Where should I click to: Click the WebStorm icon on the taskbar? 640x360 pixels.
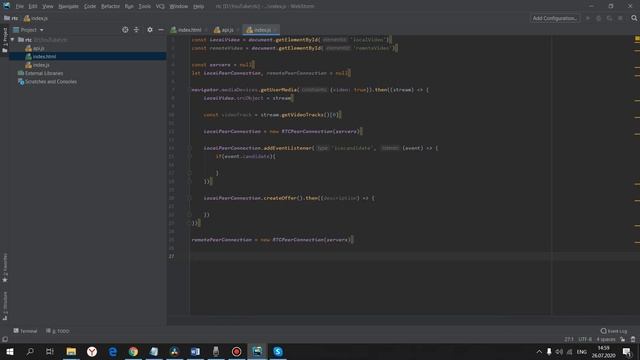tap(257, 351)
